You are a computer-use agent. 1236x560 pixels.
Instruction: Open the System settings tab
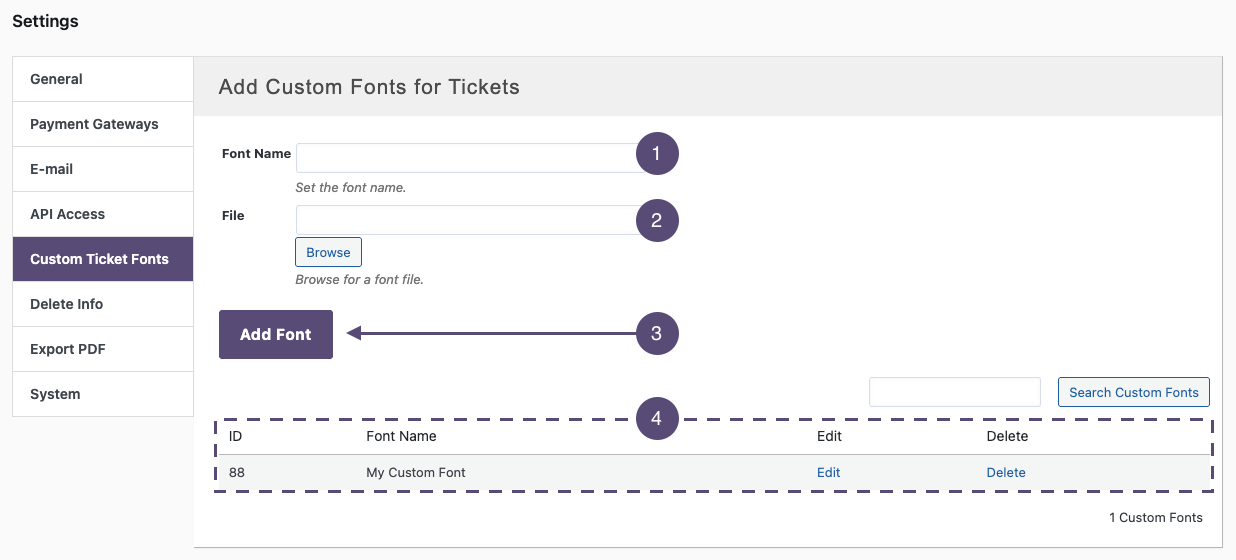102,394
